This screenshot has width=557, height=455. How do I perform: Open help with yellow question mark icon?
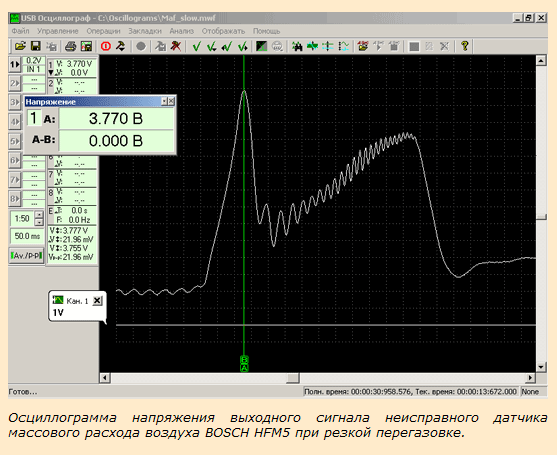[x=464, y=46]
